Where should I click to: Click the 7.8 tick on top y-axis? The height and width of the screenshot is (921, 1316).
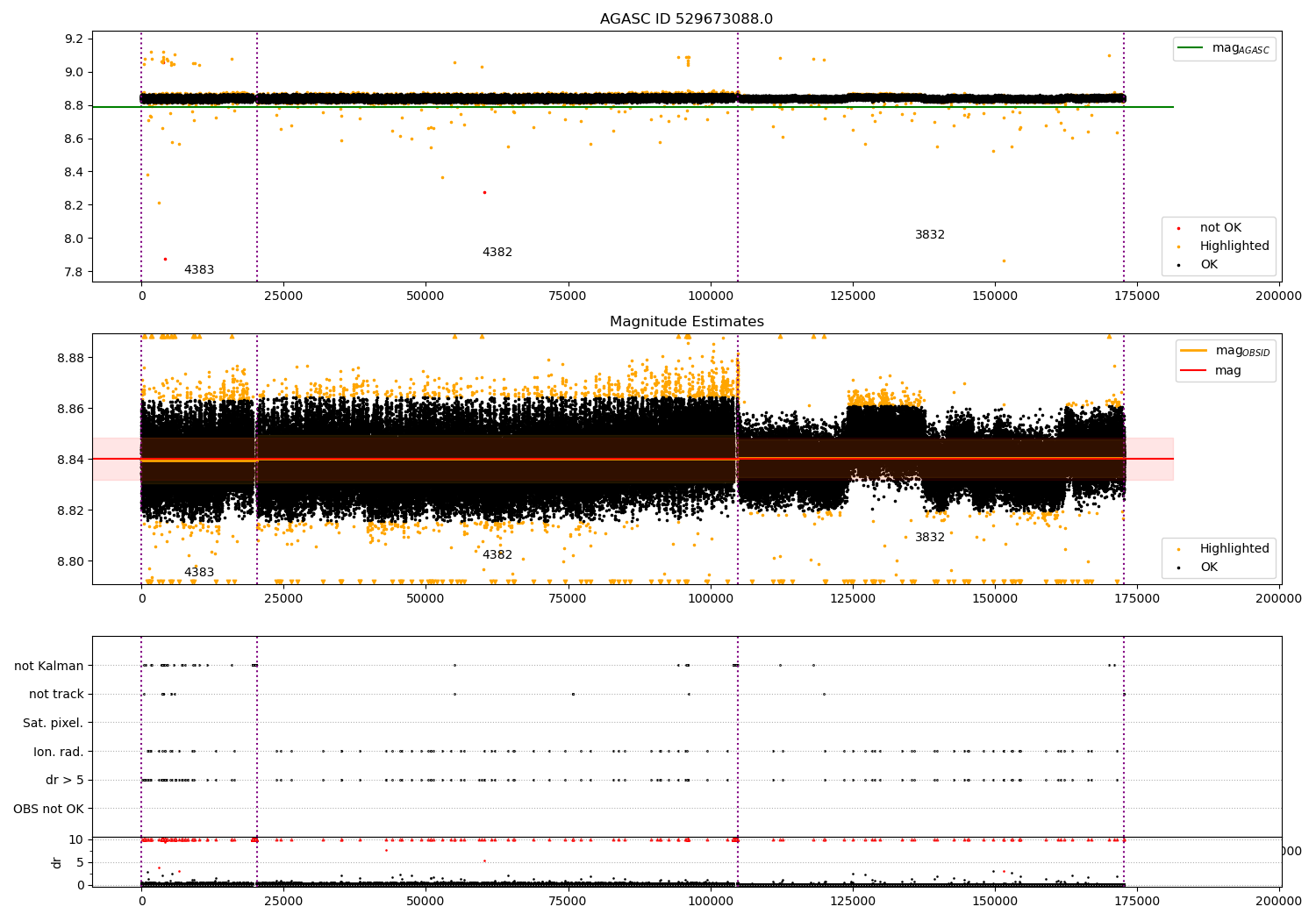[x=74, y=272]
